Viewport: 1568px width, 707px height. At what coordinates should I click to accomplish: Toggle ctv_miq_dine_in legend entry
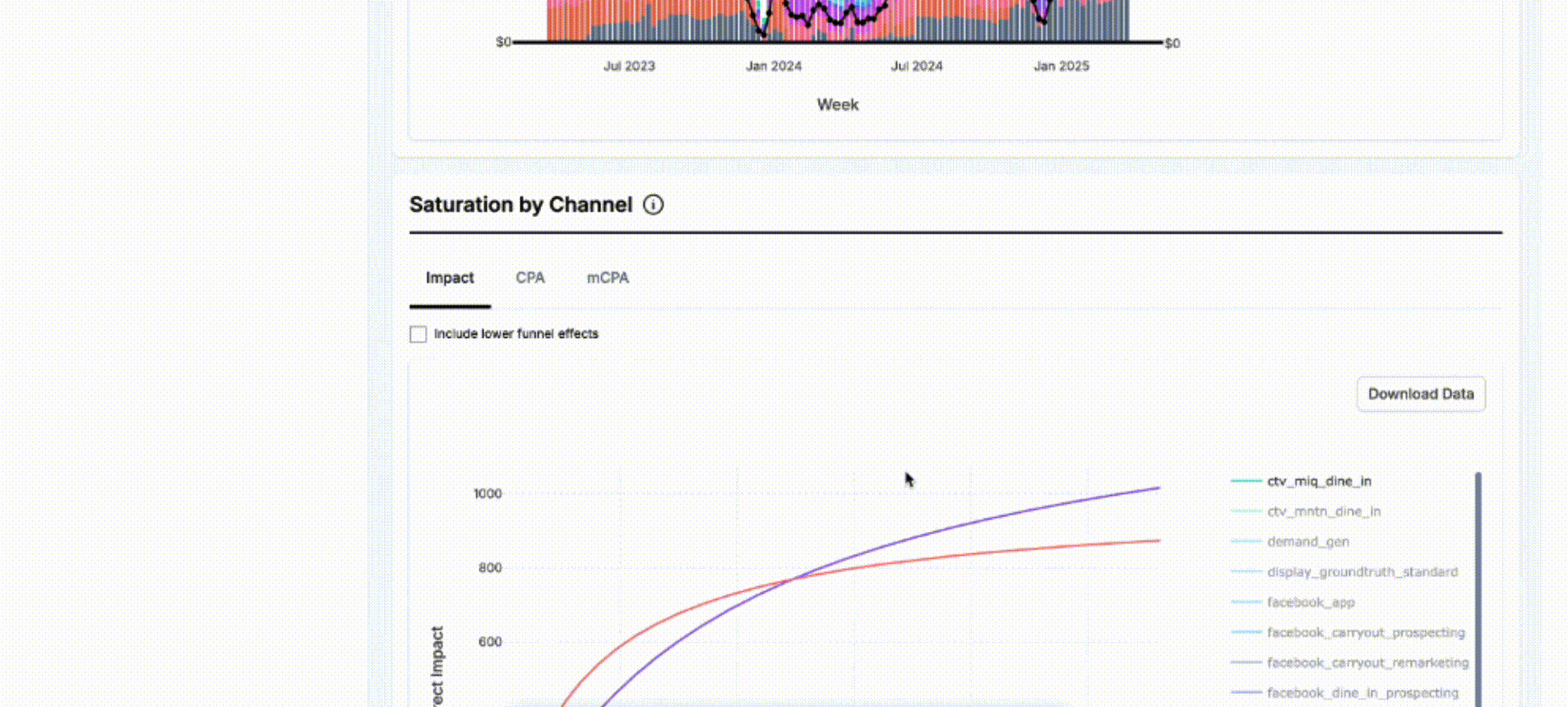pos(1318,482)
